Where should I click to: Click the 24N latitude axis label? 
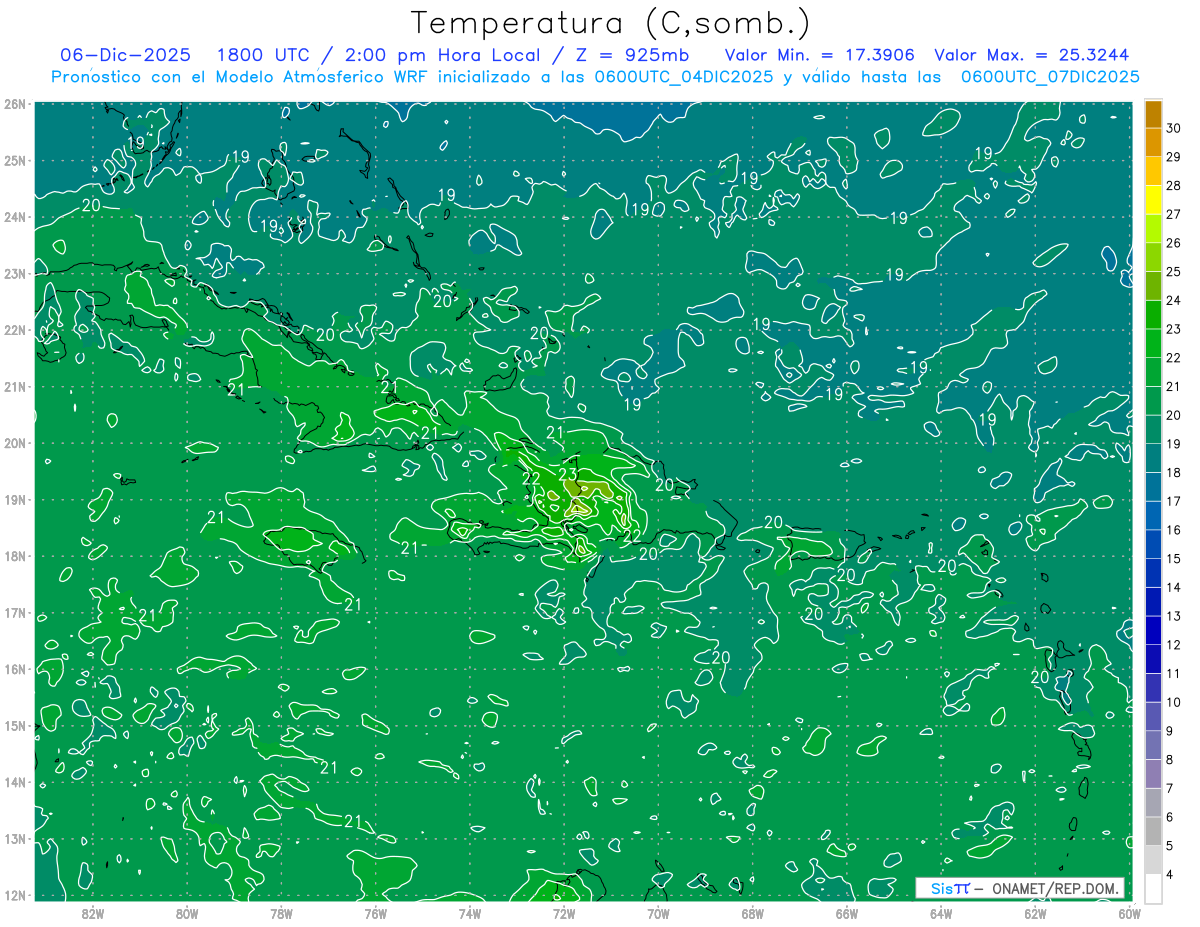tap(15, 217)
